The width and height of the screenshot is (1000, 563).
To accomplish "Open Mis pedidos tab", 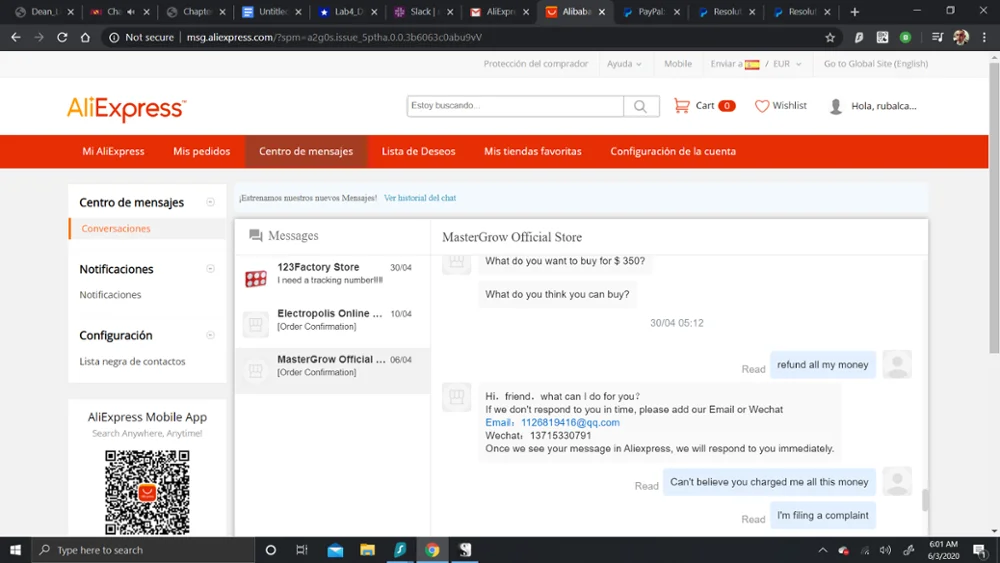I will pos(202,151).
